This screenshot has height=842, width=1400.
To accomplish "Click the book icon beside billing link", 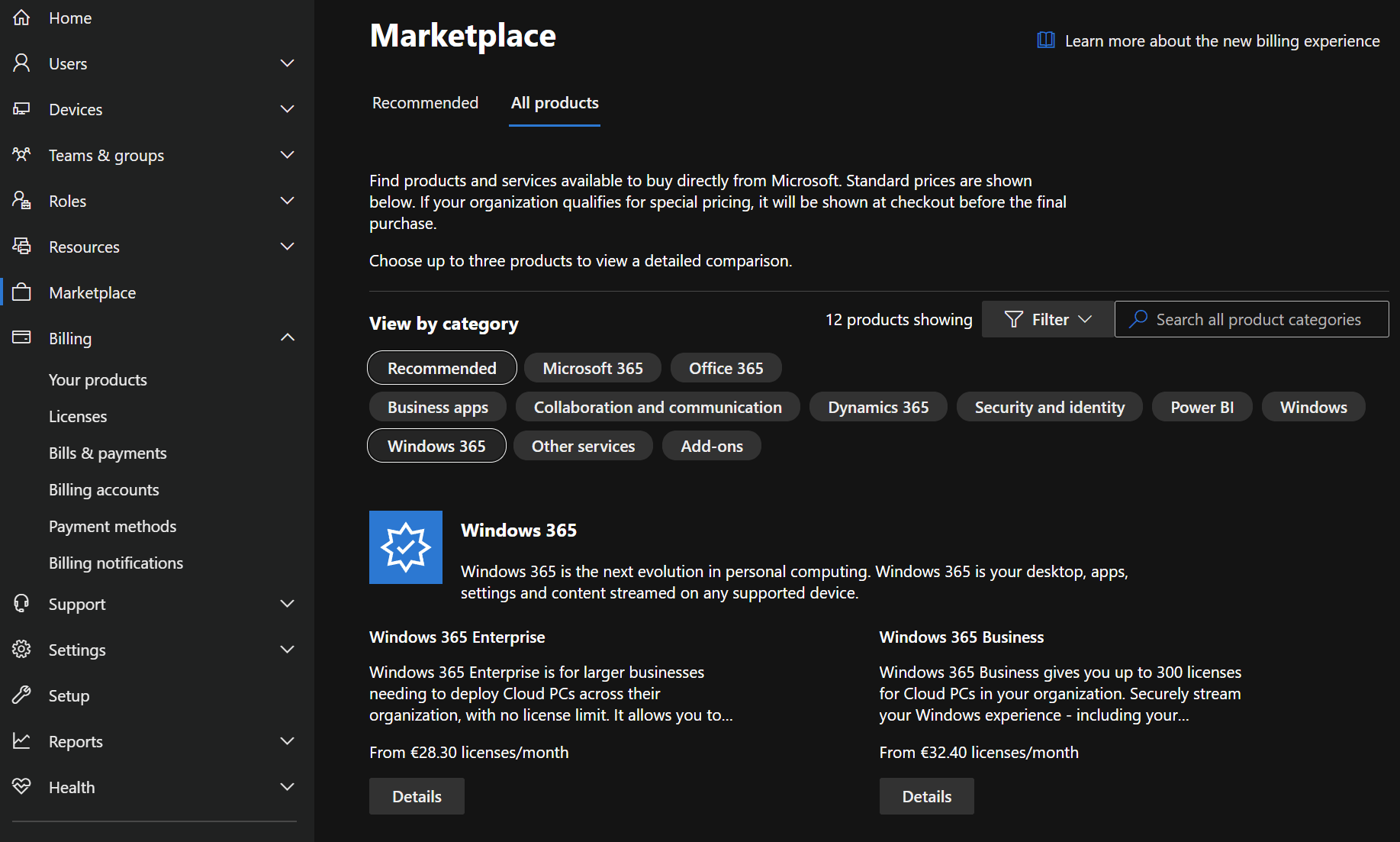I will (1046, 40).
